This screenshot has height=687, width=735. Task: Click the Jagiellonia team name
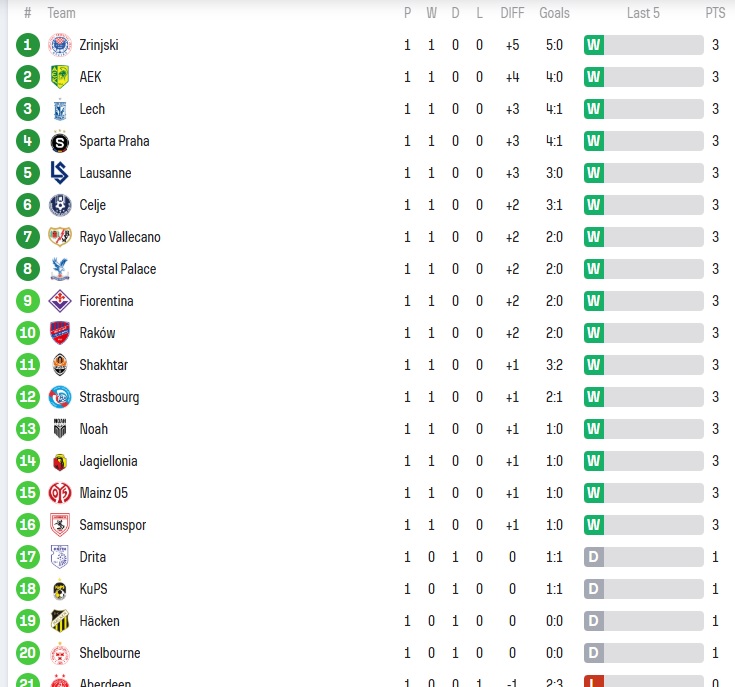[x=108, y=461]
